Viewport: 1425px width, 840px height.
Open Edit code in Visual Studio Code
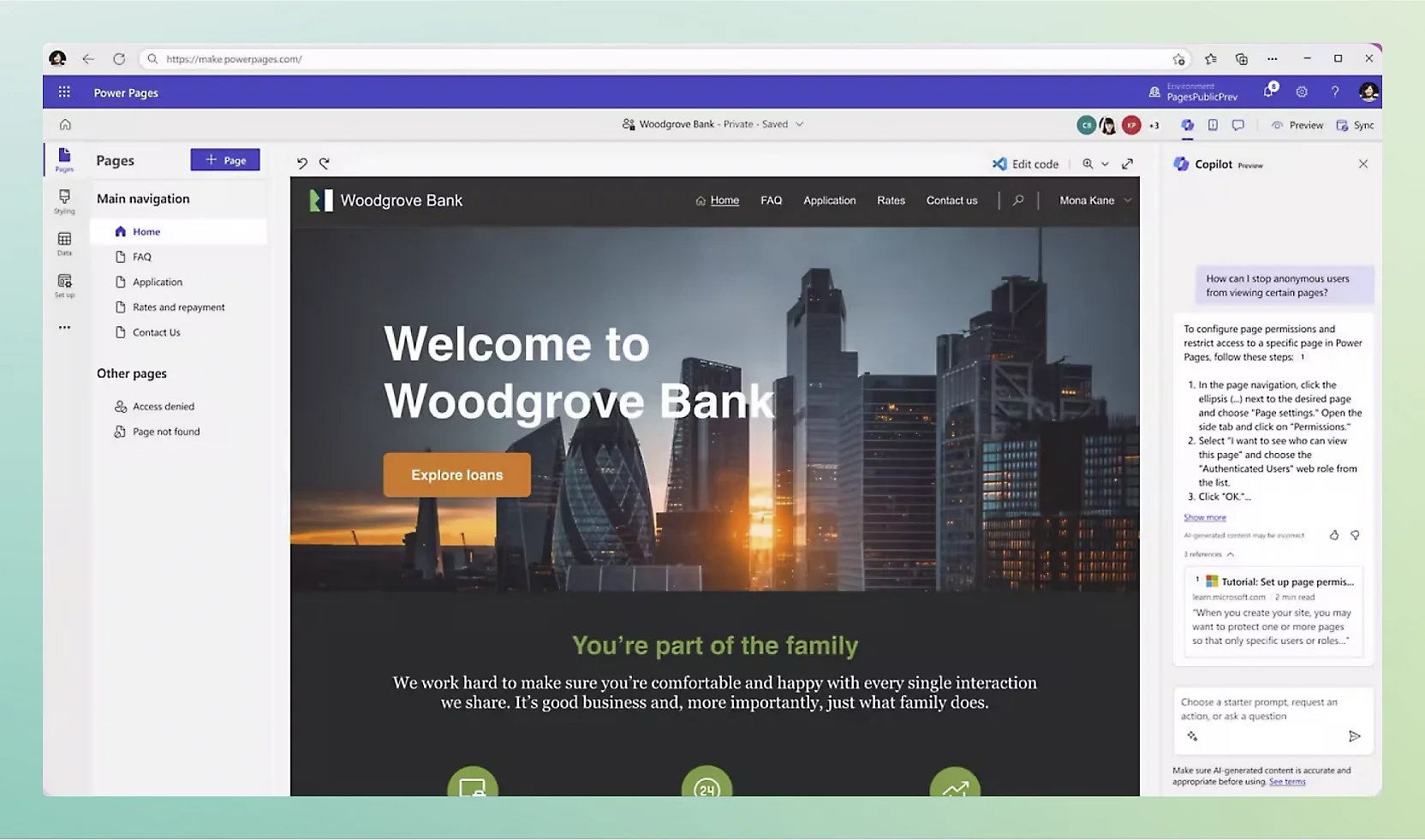(x=1025, y=164)
